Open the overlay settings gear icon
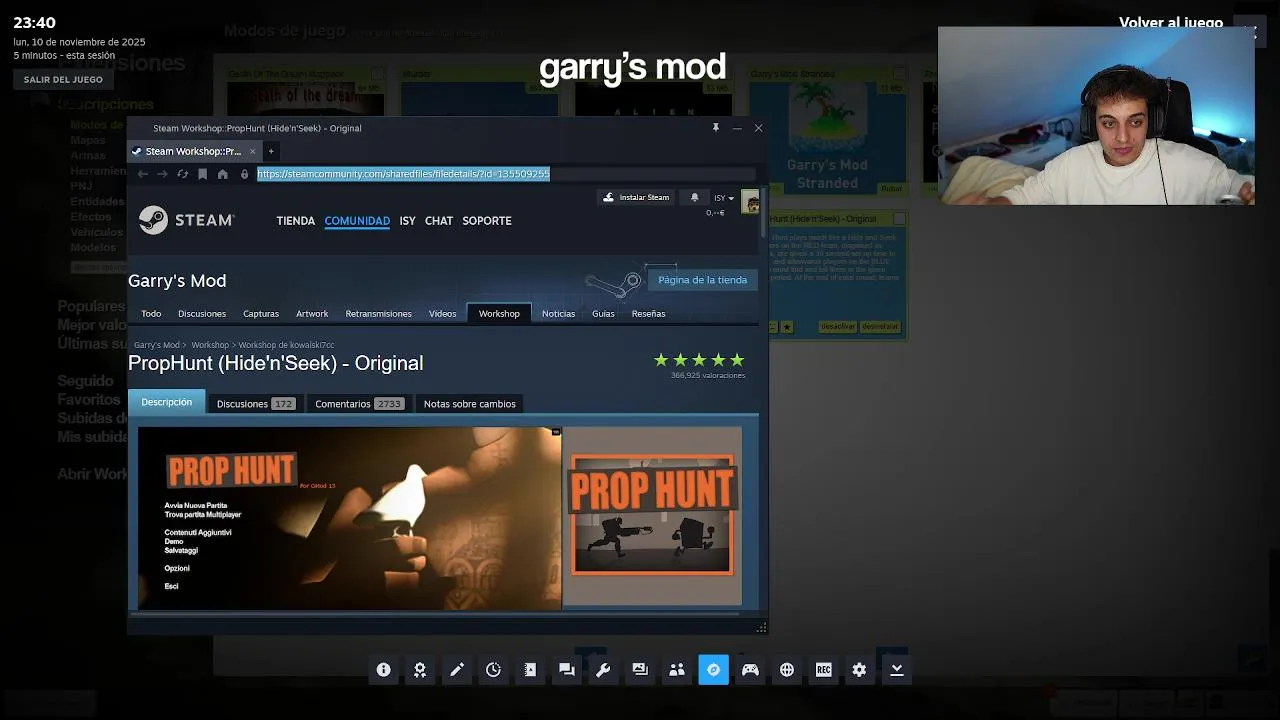This screenshot has width=1280, height=720. (859, 670)
